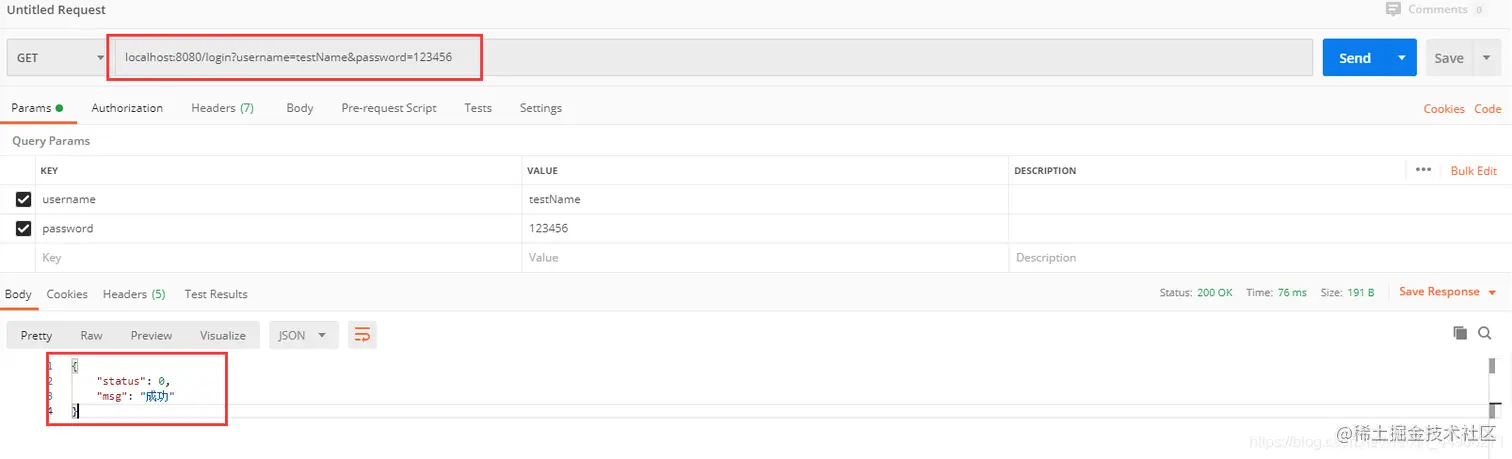Open the Comments panel icon

1393,9
